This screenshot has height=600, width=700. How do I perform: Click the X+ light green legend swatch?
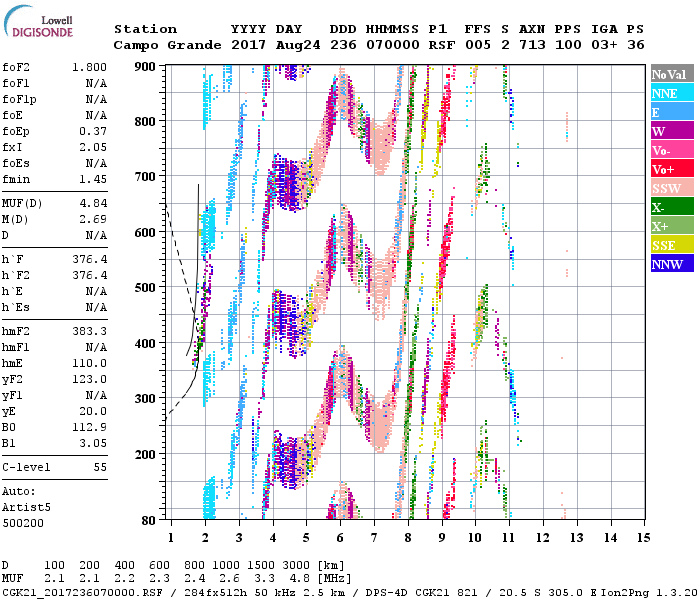(672, 226)
